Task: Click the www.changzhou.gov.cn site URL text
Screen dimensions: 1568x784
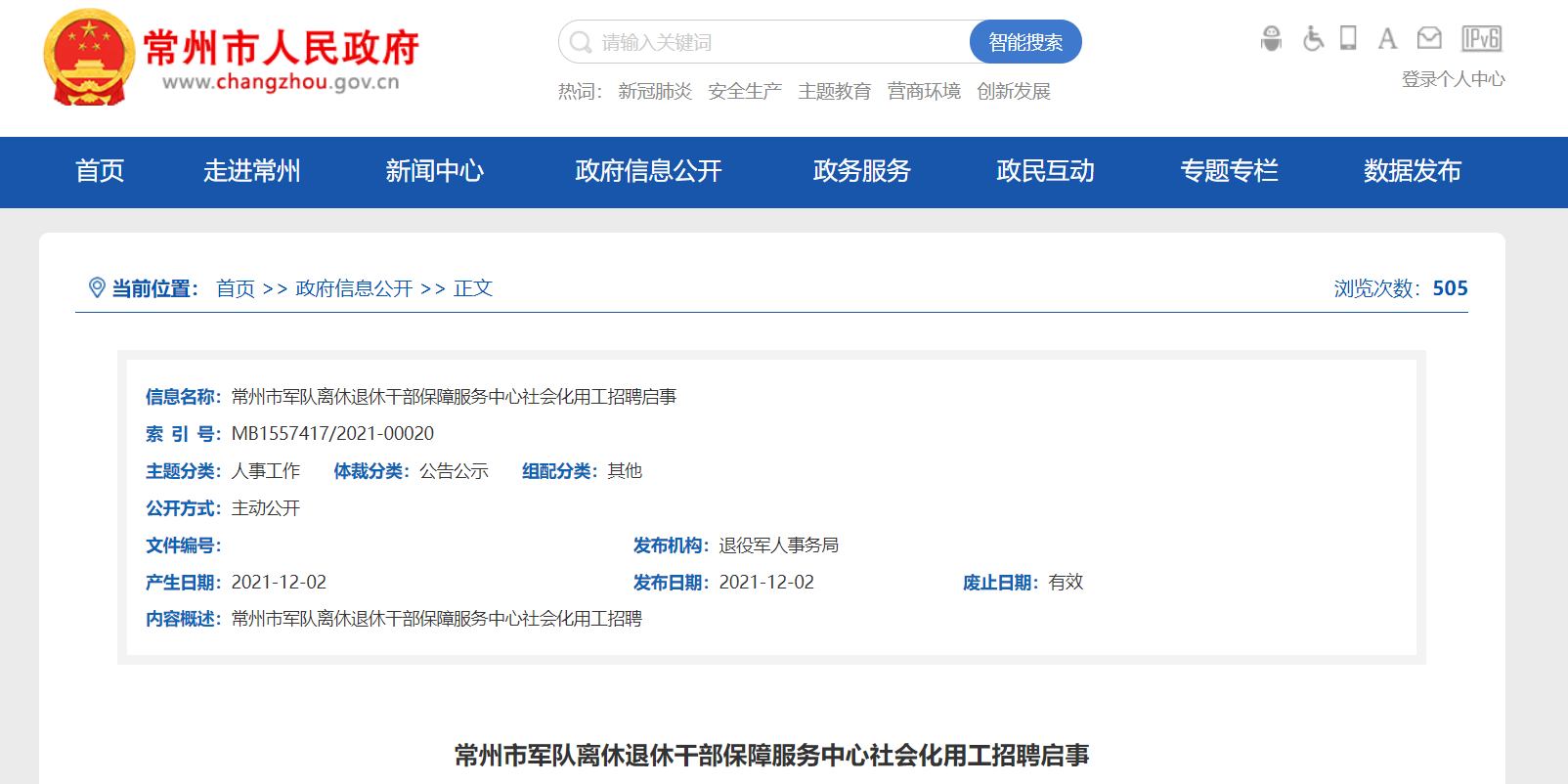Action: [x=282, y=82]
